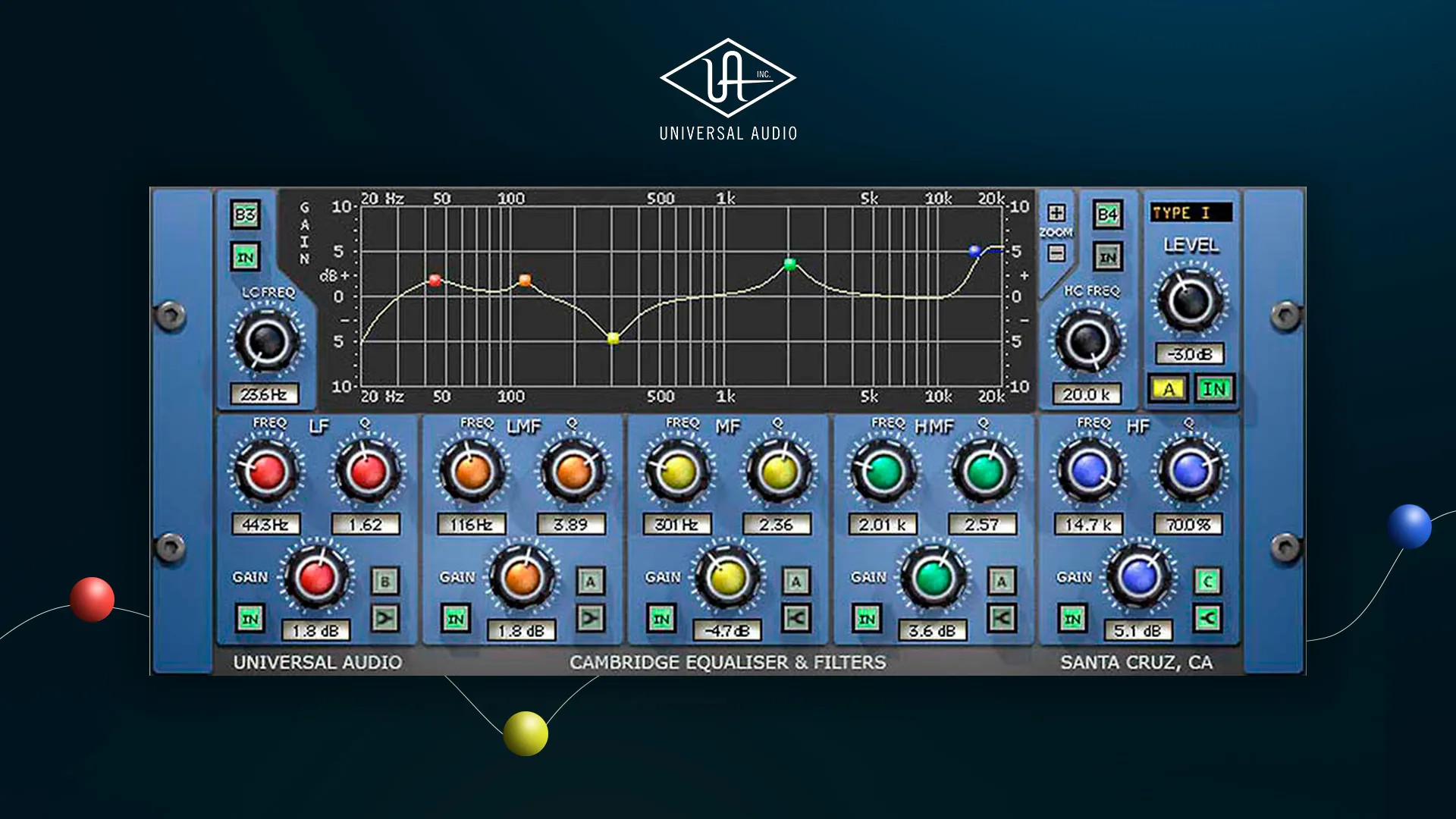The width and height of the screenshot is (1456, 819).
Task: Toggle the LMF band IN button
Action: tap(455, 618)
